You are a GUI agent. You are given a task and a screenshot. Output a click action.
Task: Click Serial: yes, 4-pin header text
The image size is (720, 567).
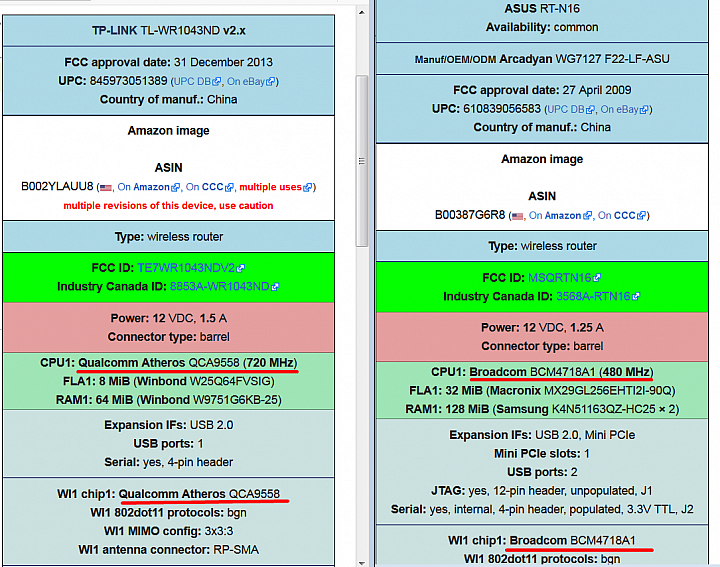tap(169, 462)
